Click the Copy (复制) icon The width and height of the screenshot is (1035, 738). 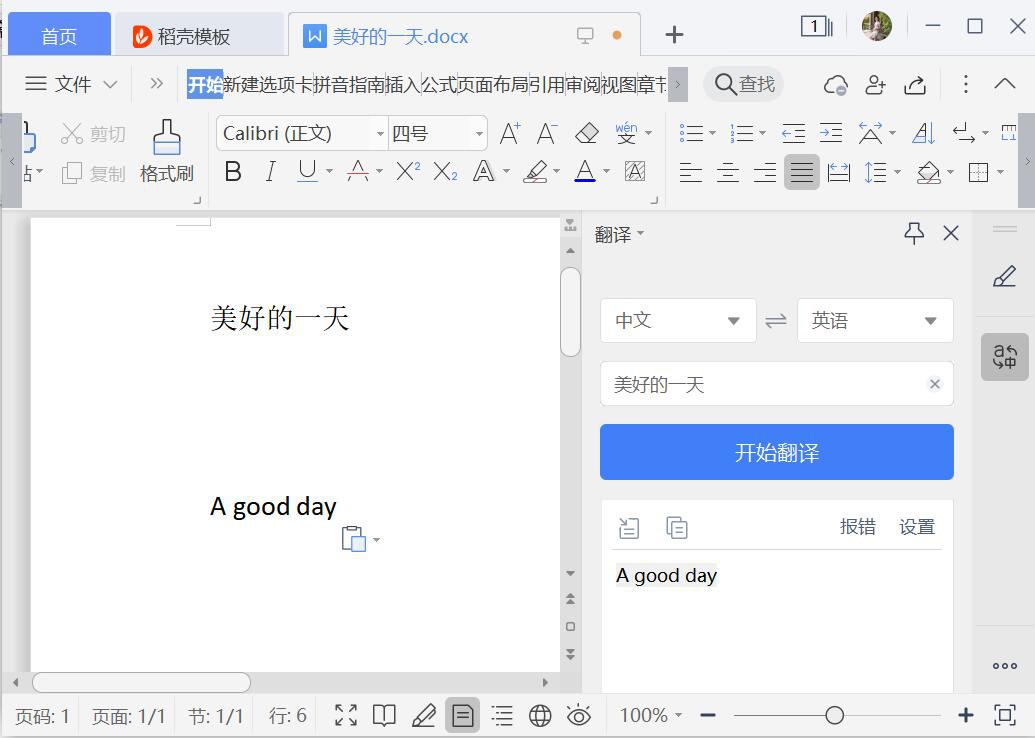(71, 173)
